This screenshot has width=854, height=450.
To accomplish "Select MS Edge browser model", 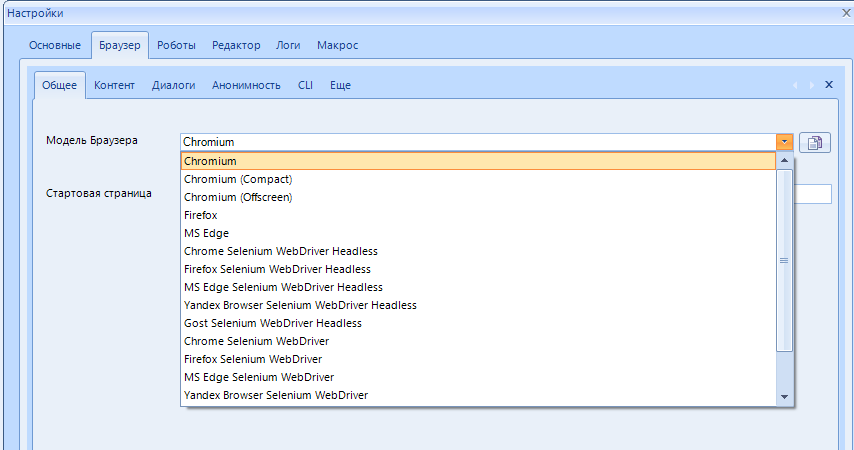I will pos(478,233).
